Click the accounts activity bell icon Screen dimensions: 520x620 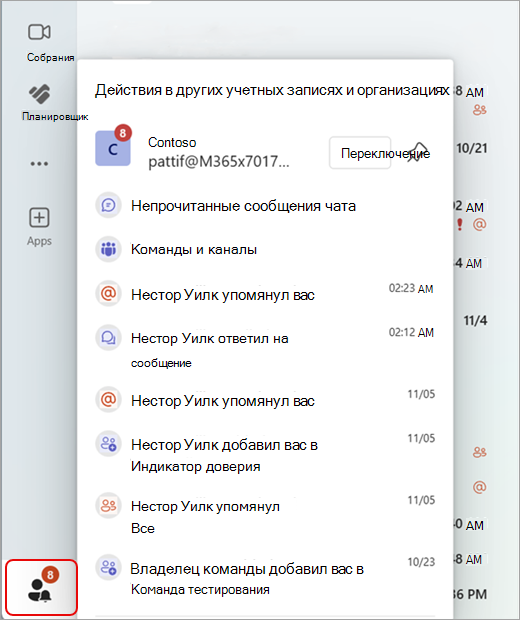[x=41, y=588]
